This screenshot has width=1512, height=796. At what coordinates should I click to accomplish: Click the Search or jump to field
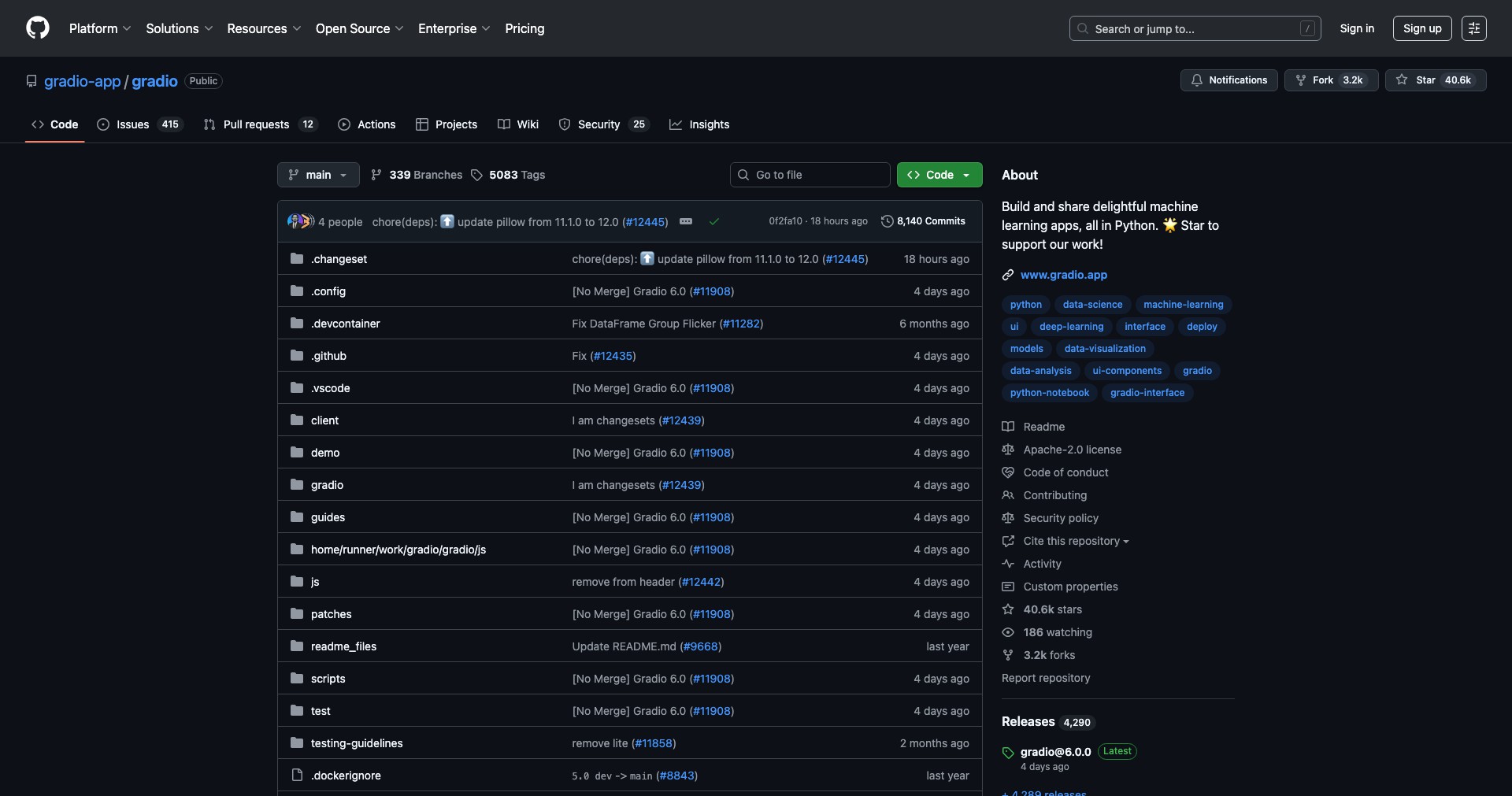[x=1195, y=28]
